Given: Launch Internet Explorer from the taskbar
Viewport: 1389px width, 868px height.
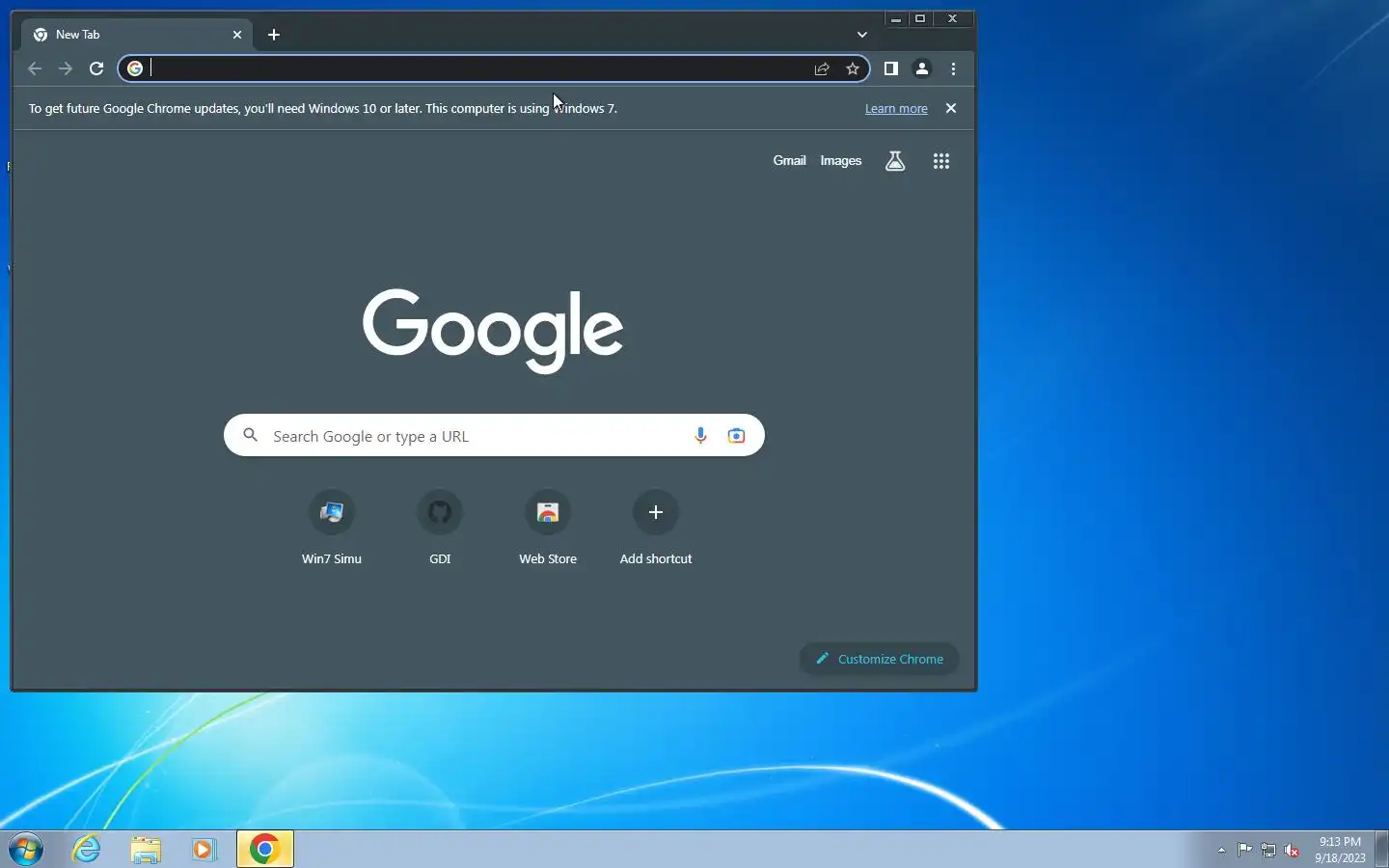Looking at the screenshot, I should point(87,850).
